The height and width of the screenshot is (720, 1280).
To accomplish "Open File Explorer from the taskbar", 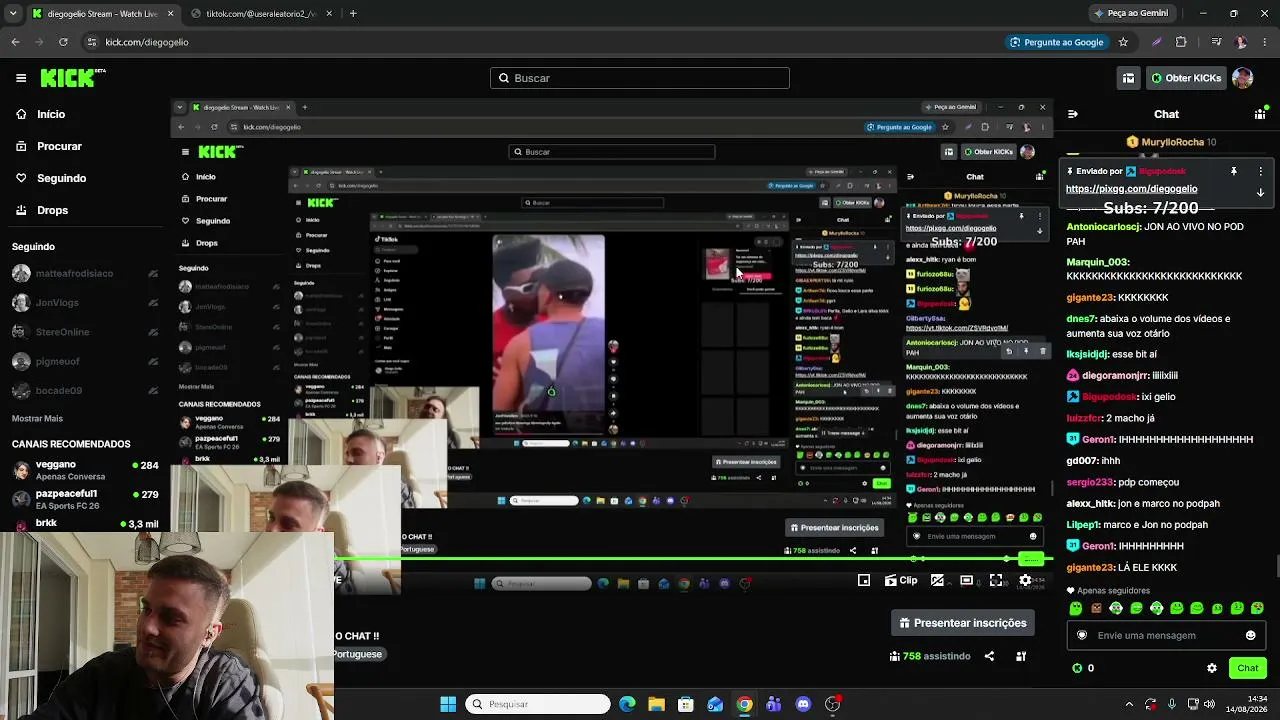I will pos(656,704).
